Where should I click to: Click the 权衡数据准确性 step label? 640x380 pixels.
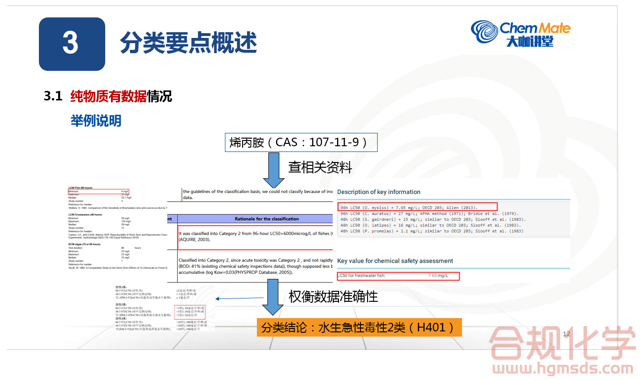click(333, 297)
